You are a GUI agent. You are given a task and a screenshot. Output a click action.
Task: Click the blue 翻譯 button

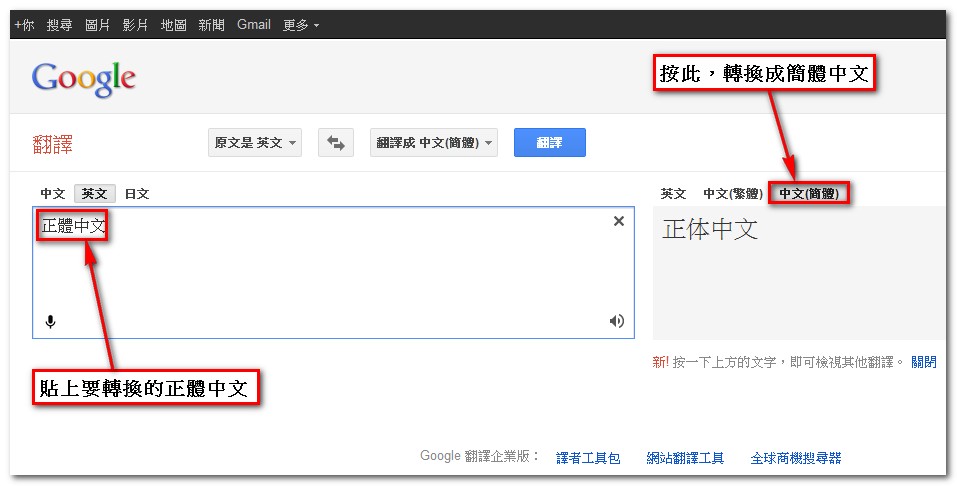pos(549,143)
